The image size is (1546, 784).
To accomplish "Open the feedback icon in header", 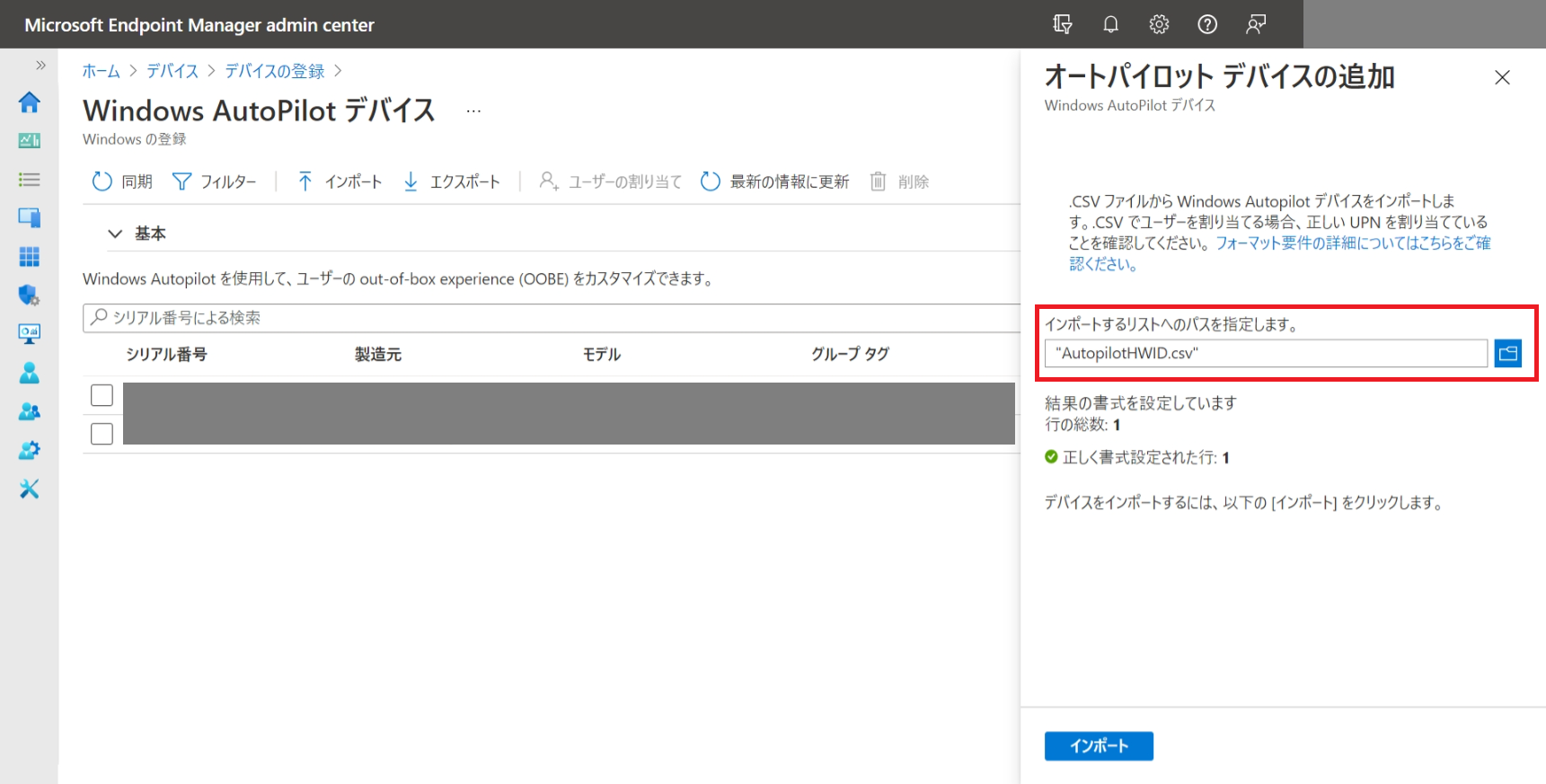I will (x=1256, y=24).
